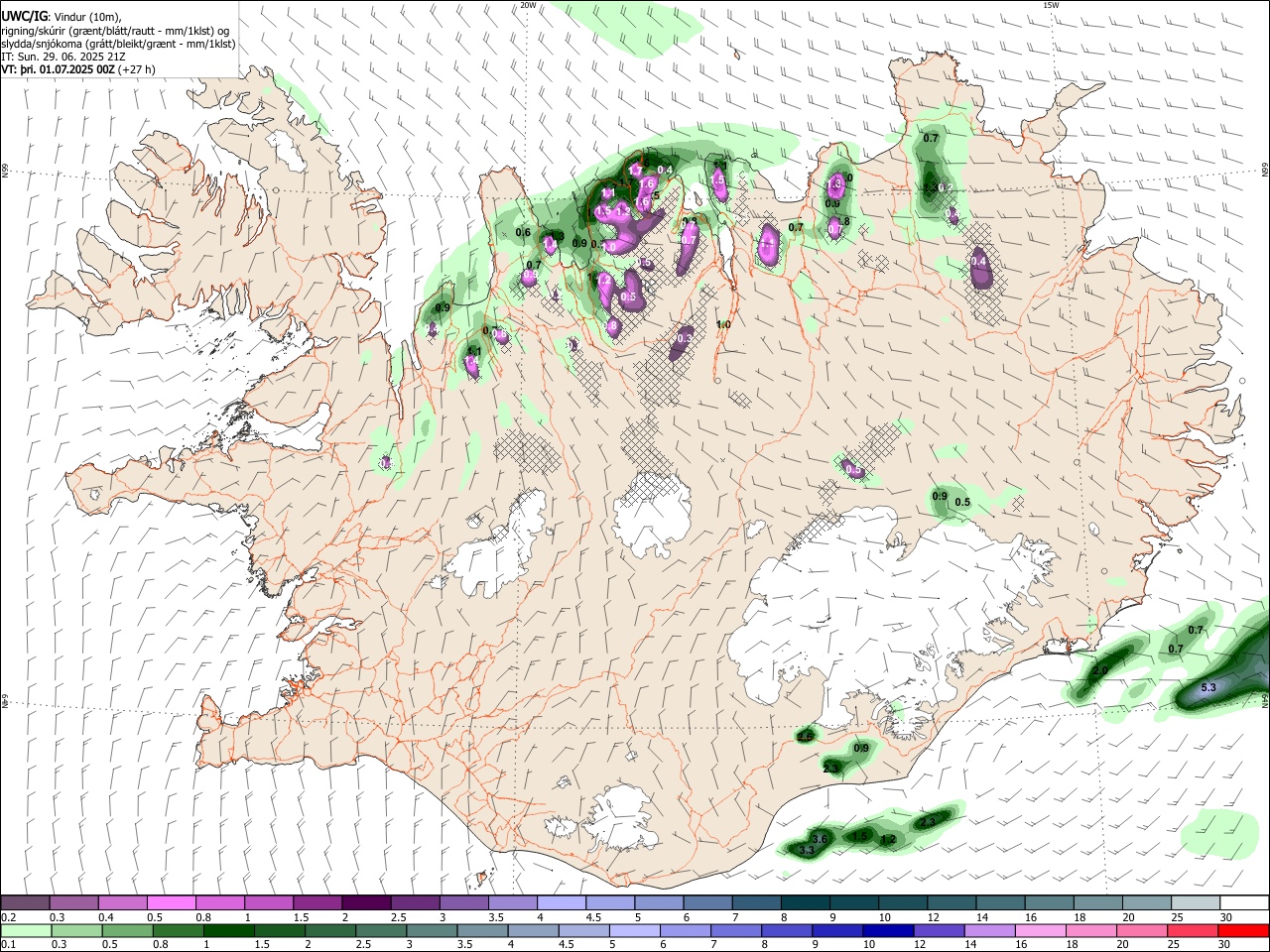Select the white 0.2 snow value in the northeast
Viewport: 1270px width, 952px height.
tap(945, 187)
